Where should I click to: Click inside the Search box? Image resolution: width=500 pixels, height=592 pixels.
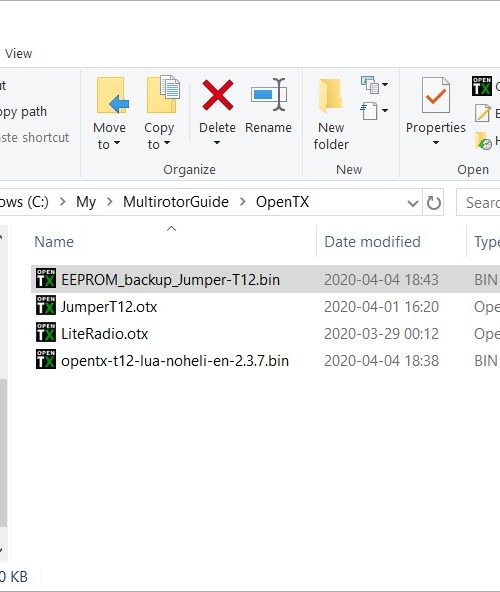479,203
